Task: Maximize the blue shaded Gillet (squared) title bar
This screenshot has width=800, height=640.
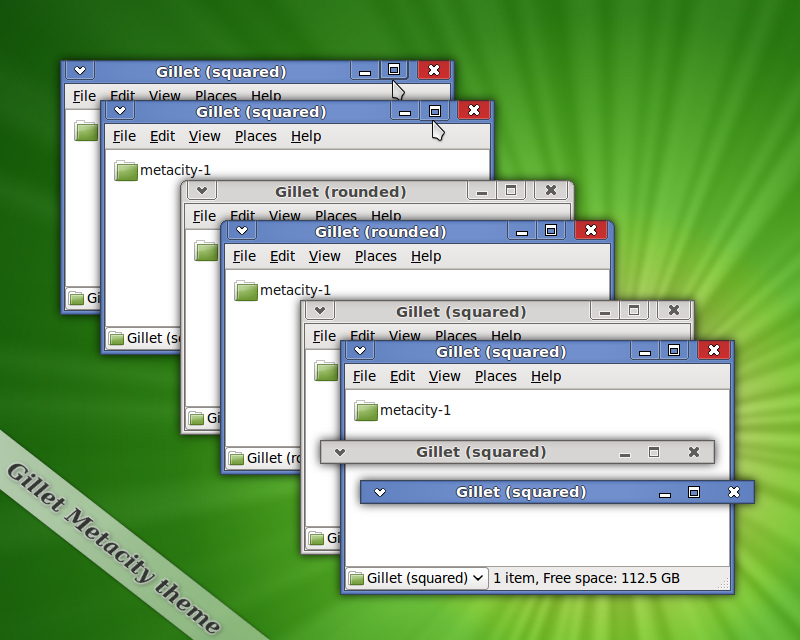Action: tap(694, 492)
